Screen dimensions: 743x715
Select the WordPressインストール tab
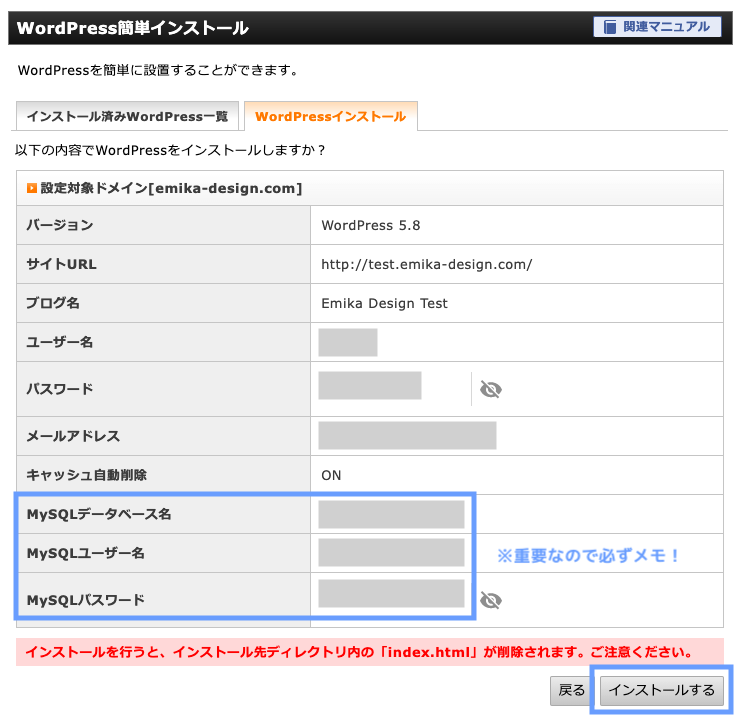point(330,117)
